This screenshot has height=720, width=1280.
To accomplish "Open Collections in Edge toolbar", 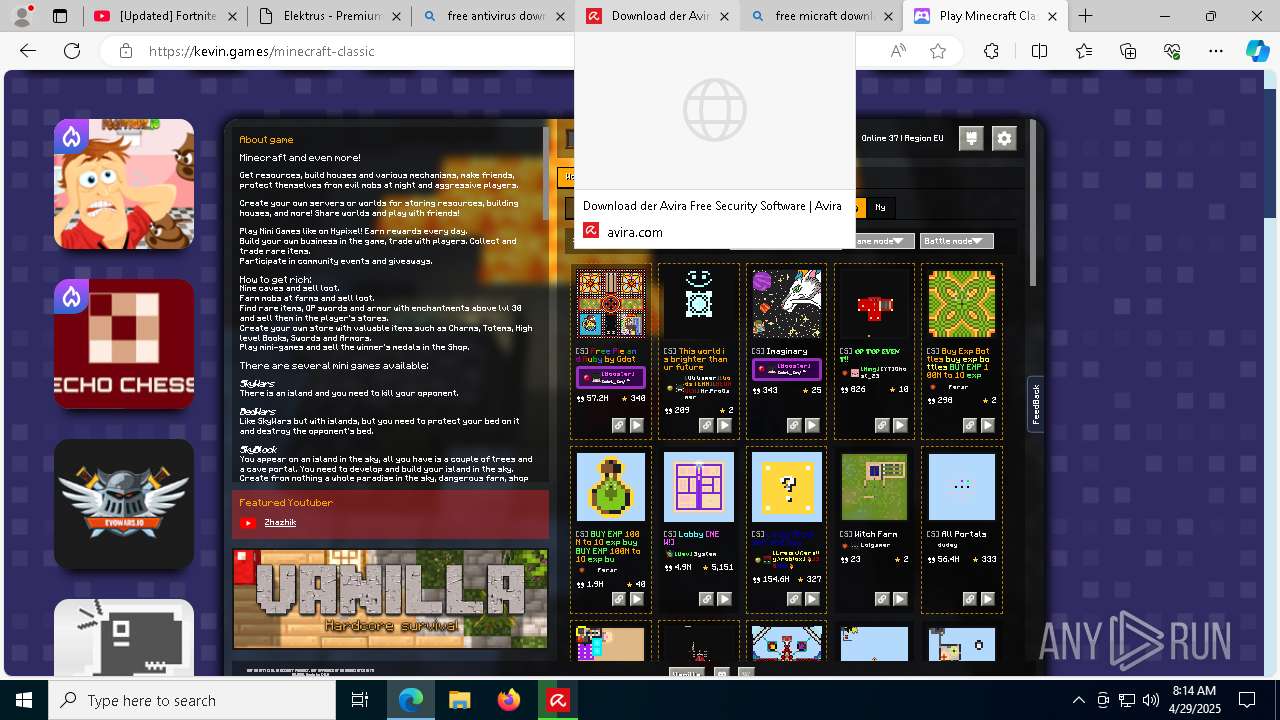I will pyautogui.click(x=1128, y=51).
